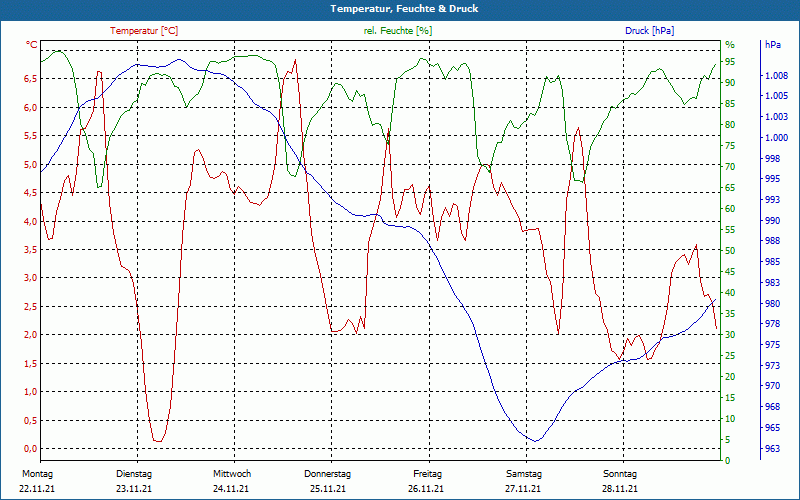Screen dimensions: 800x500
Task: Click the date '22.11.21'
Action: coord(37,489)
